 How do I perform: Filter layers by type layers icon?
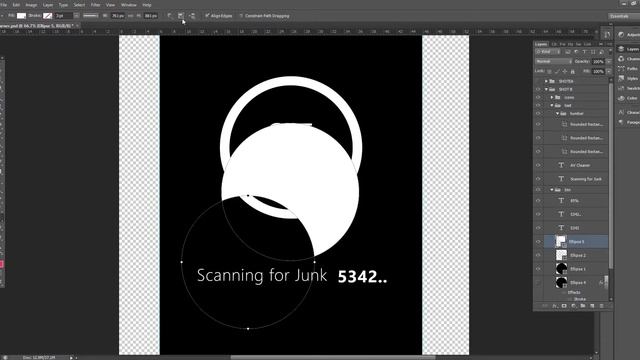point(584,52)
